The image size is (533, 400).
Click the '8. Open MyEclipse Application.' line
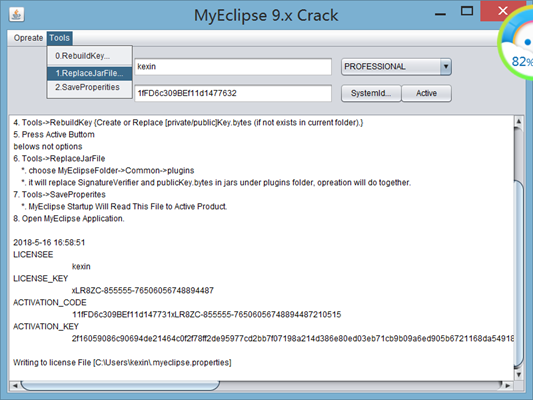tap(69, 219)
